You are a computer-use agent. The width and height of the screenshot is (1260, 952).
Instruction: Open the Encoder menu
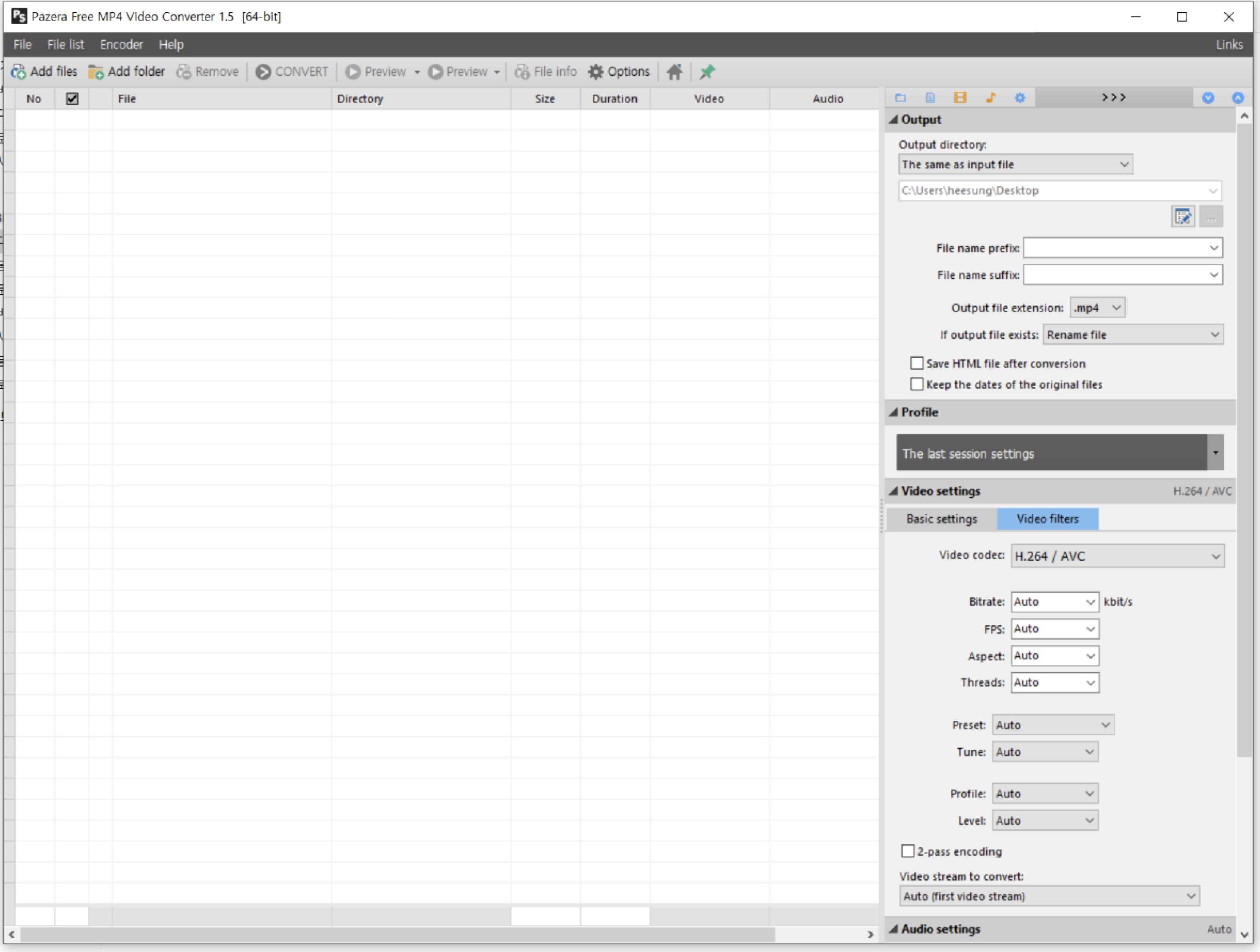pyautogui.click(x=121, y=44)
